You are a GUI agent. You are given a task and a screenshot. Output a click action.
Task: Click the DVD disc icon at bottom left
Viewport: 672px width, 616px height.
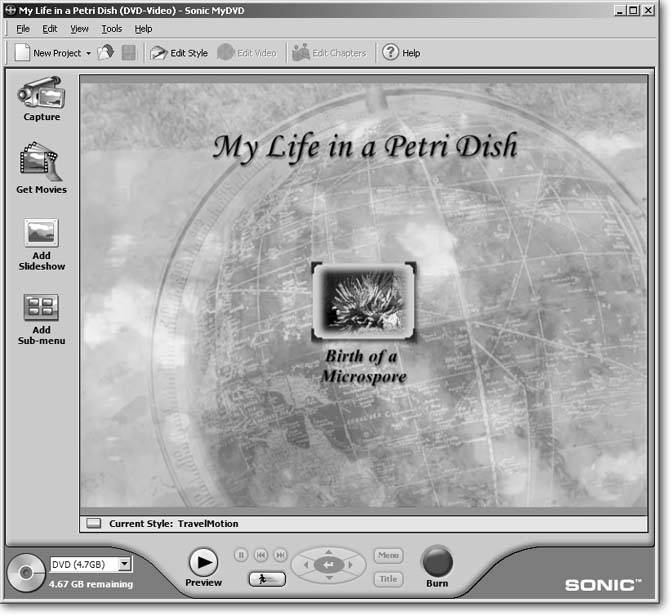click(25, 572)
